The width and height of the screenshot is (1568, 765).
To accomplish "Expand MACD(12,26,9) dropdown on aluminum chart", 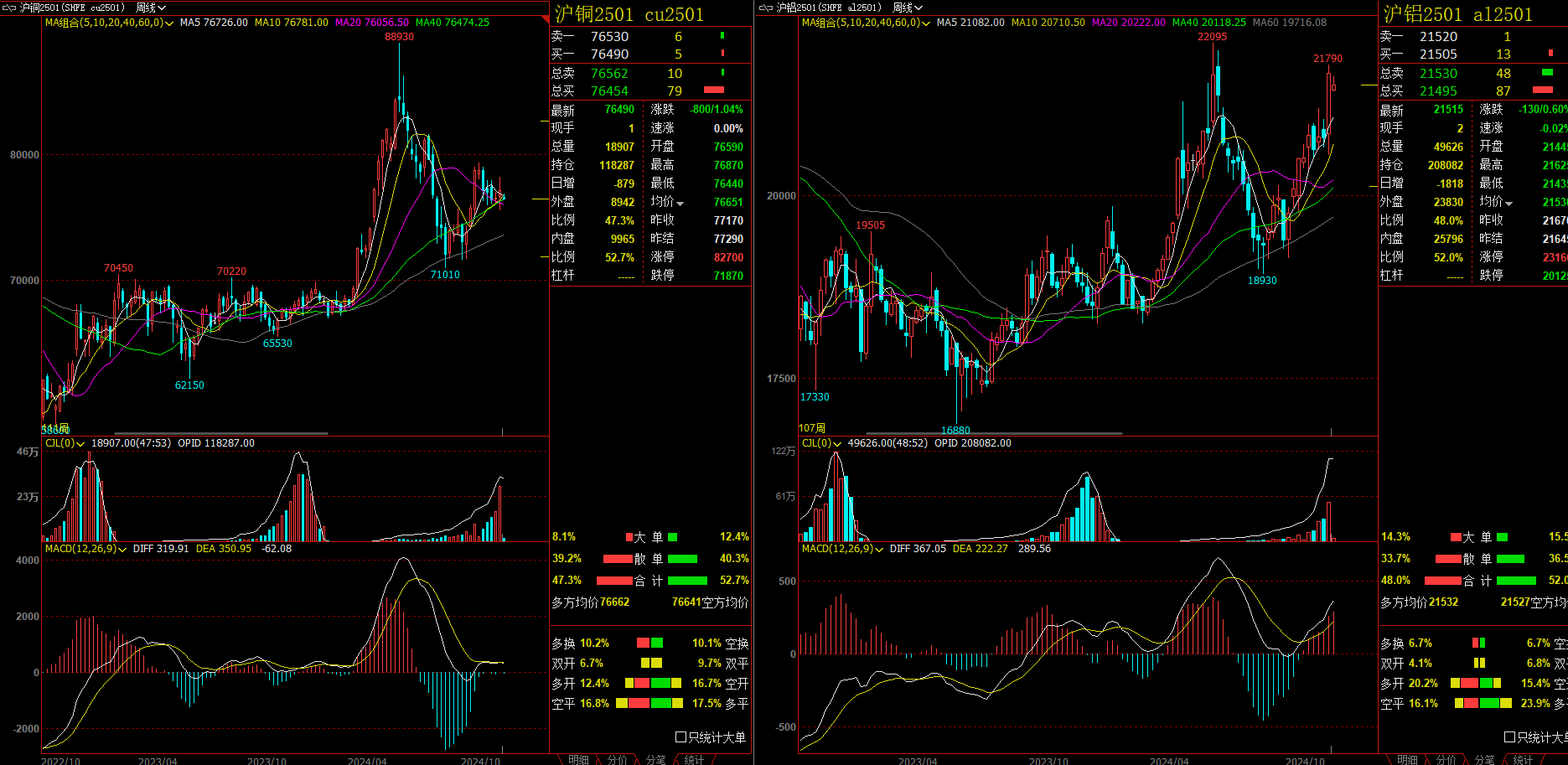I will (x=879, y=550).
